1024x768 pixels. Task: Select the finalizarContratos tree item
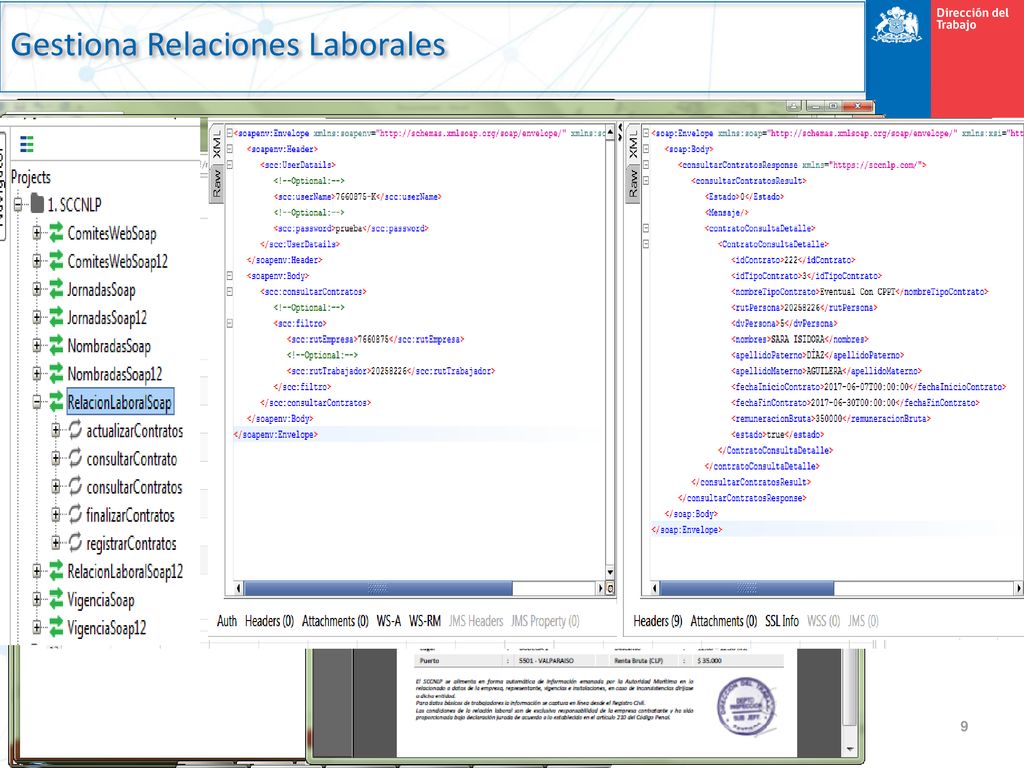[x=130, y=515]
